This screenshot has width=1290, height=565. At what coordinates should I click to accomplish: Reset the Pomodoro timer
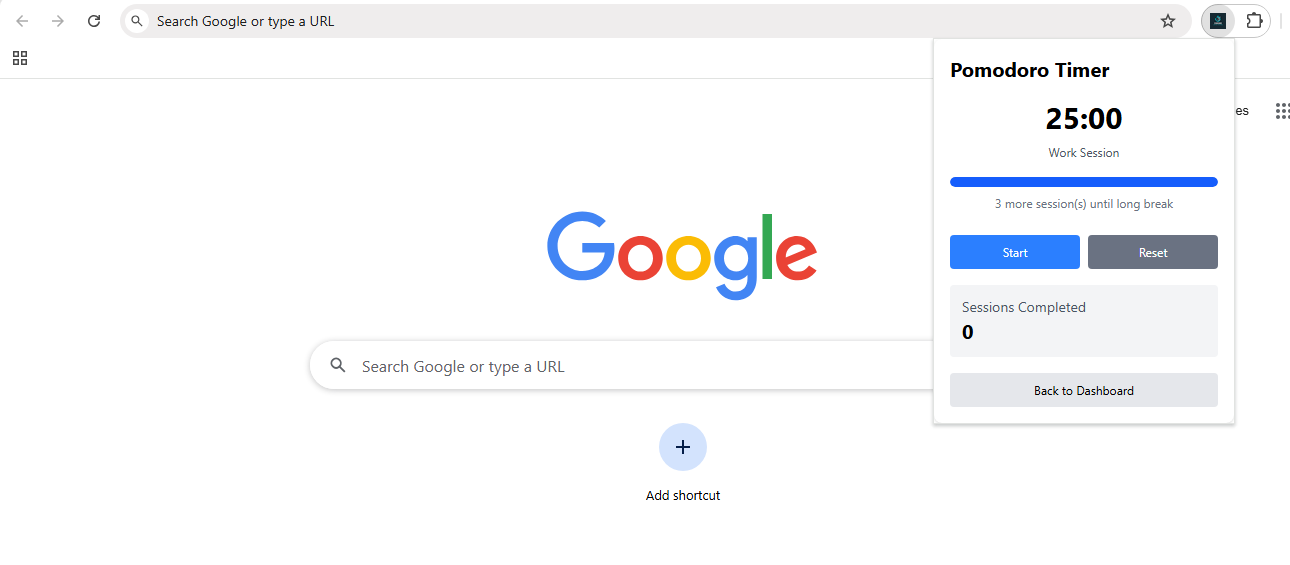pos(1153,252)
